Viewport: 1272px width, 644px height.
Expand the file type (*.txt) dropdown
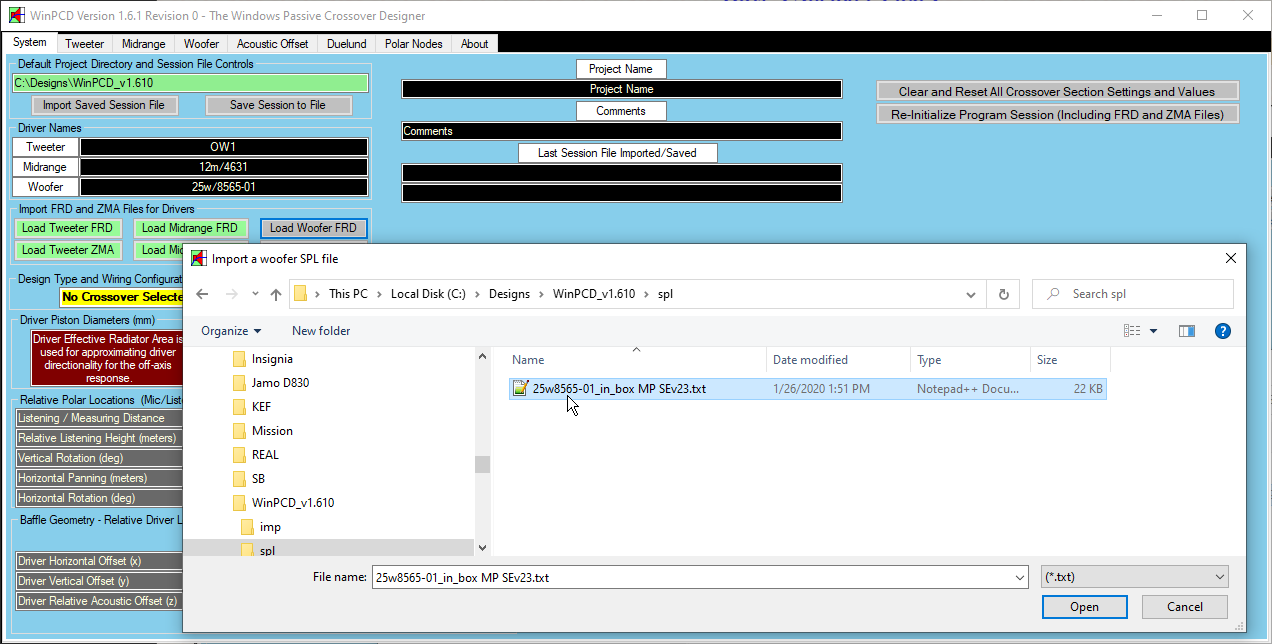pos(1219,577)
